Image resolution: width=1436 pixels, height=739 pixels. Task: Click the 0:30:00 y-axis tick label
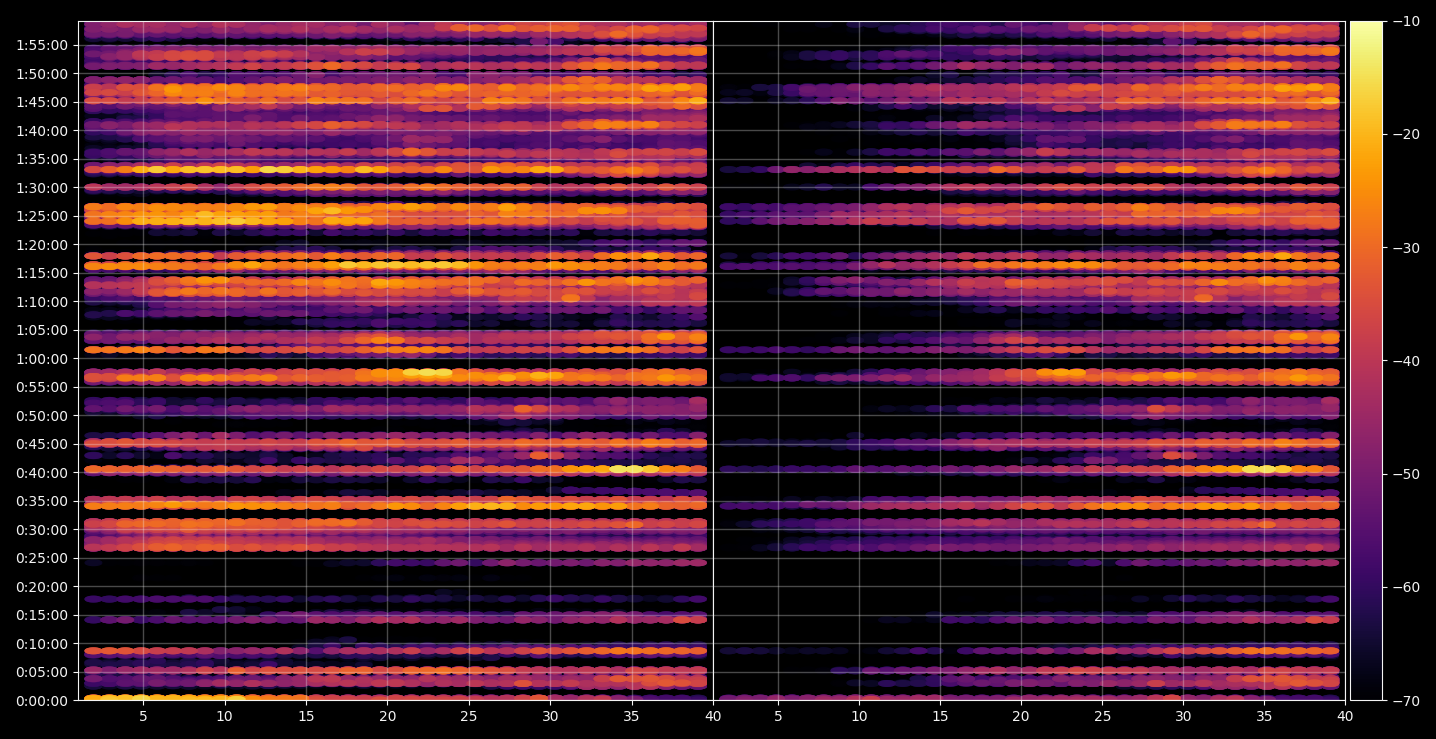tap(42, 529)
